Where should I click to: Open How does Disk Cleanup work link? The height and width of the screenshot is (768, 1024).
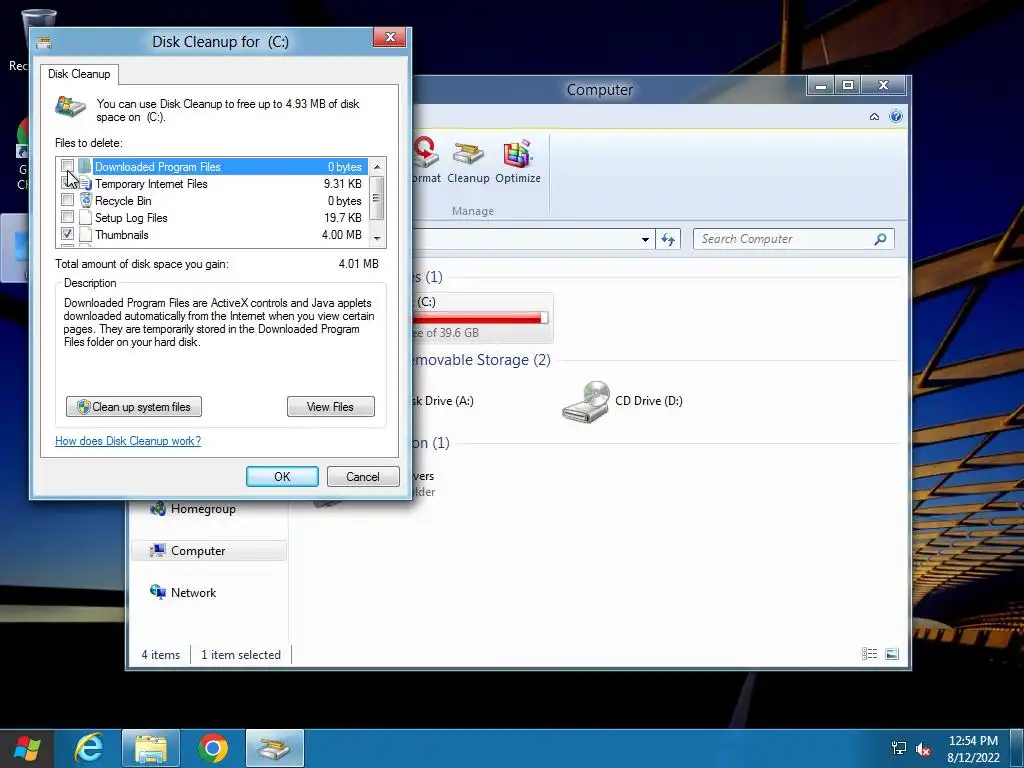pos(128,441)
